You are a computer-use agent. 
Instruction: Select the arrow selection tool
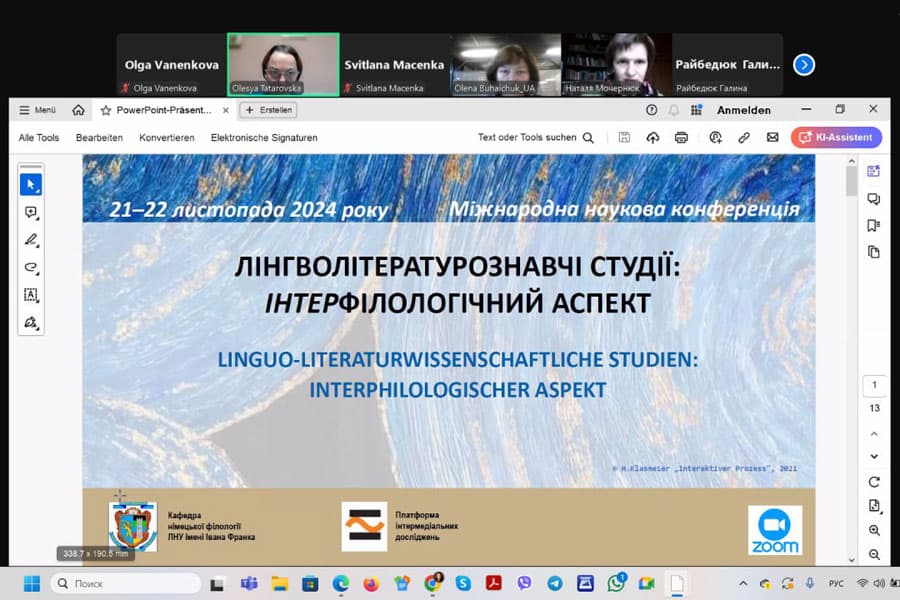click(x=31, y=185)
